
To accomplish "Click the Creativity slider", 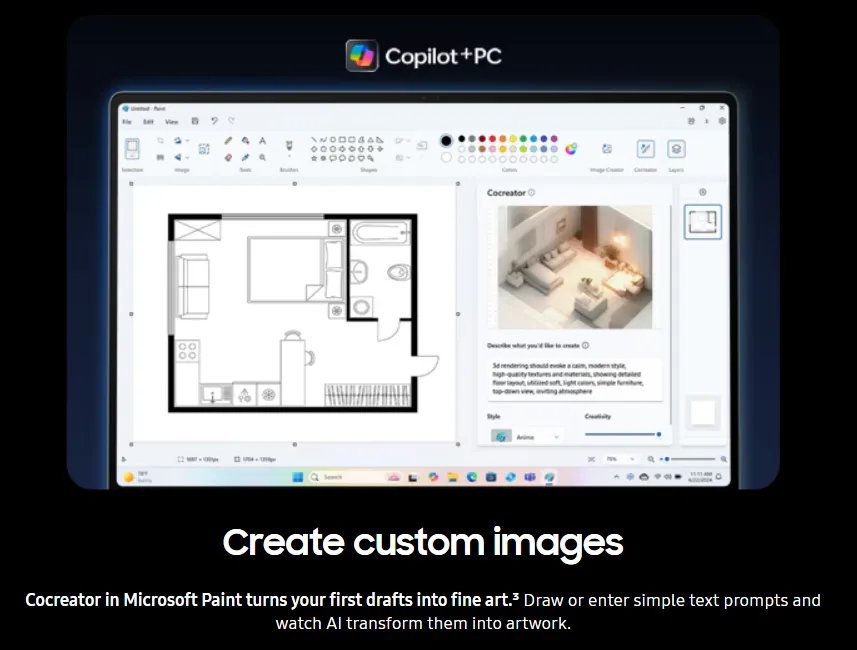I will coord(623,434).
